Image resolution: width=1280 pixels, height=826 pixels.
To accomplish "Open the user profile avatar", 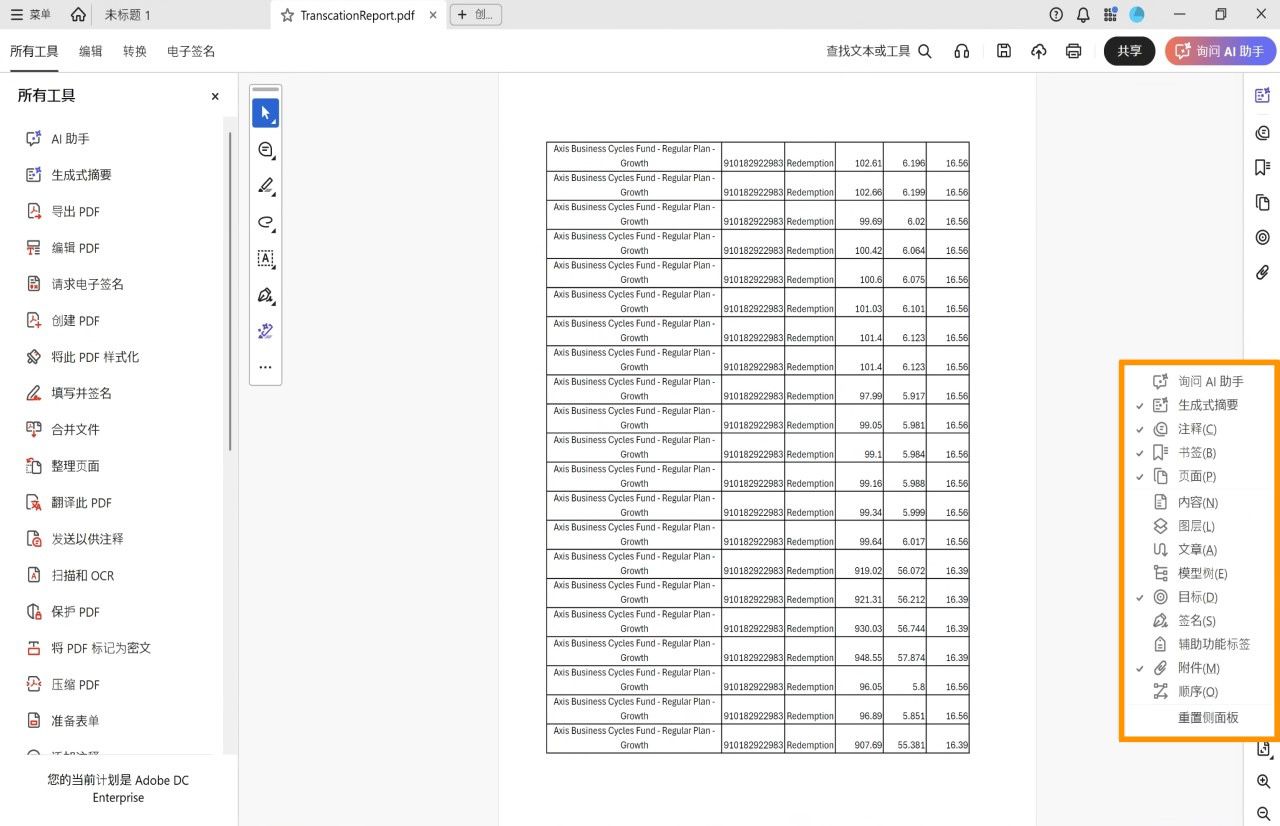I will click(x=1137, y=15).
